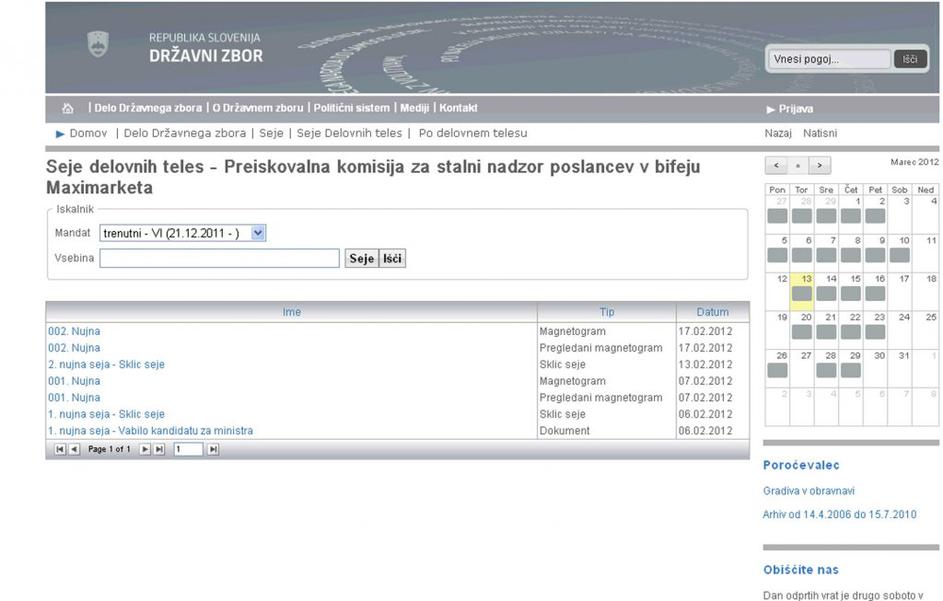The width and height of the screenshot is (943, 601).
Task: Open the '2. nujna seja - Sklic seje' link
Action: [106, 364]
